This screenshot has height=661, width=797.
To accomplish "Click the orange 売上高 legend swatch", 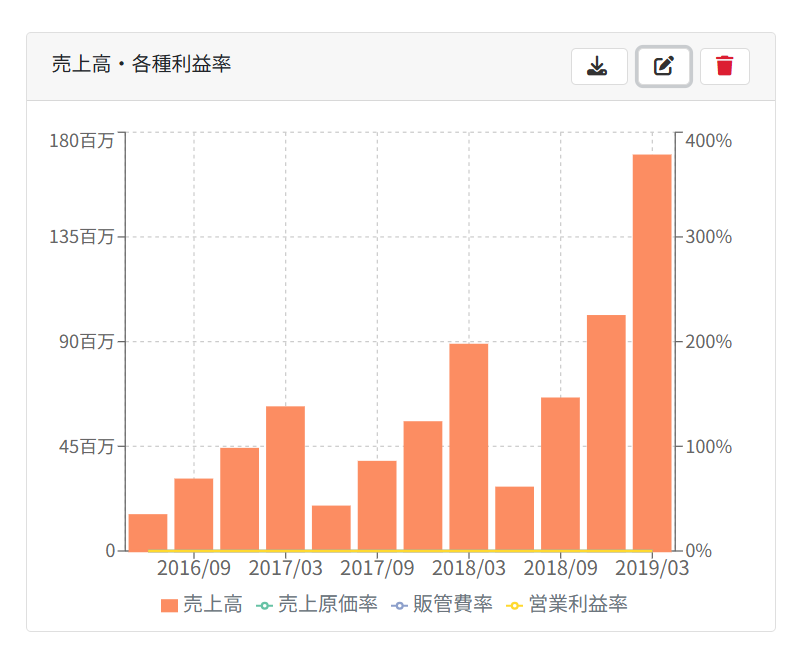I will (169, 606).
